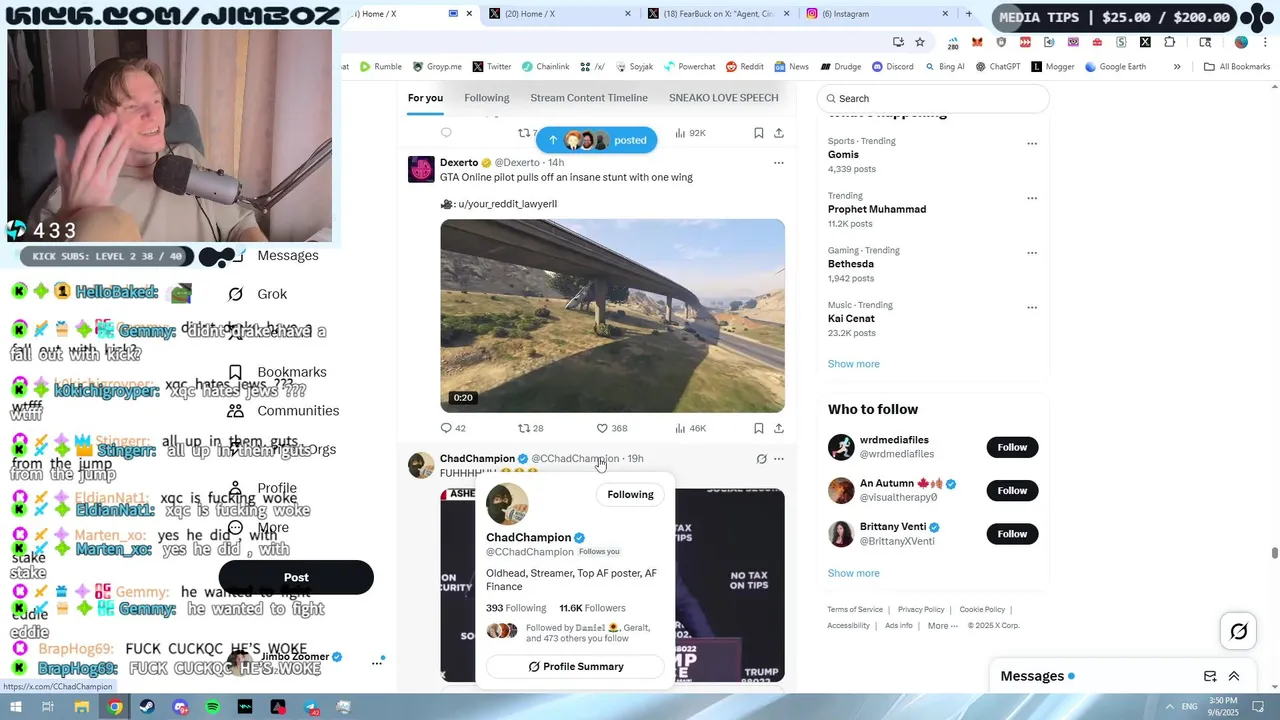The width and height of the screenshot is (1280, 720).
Task: Open options for Kai Cenat trend
Action: pos(1032,307)
